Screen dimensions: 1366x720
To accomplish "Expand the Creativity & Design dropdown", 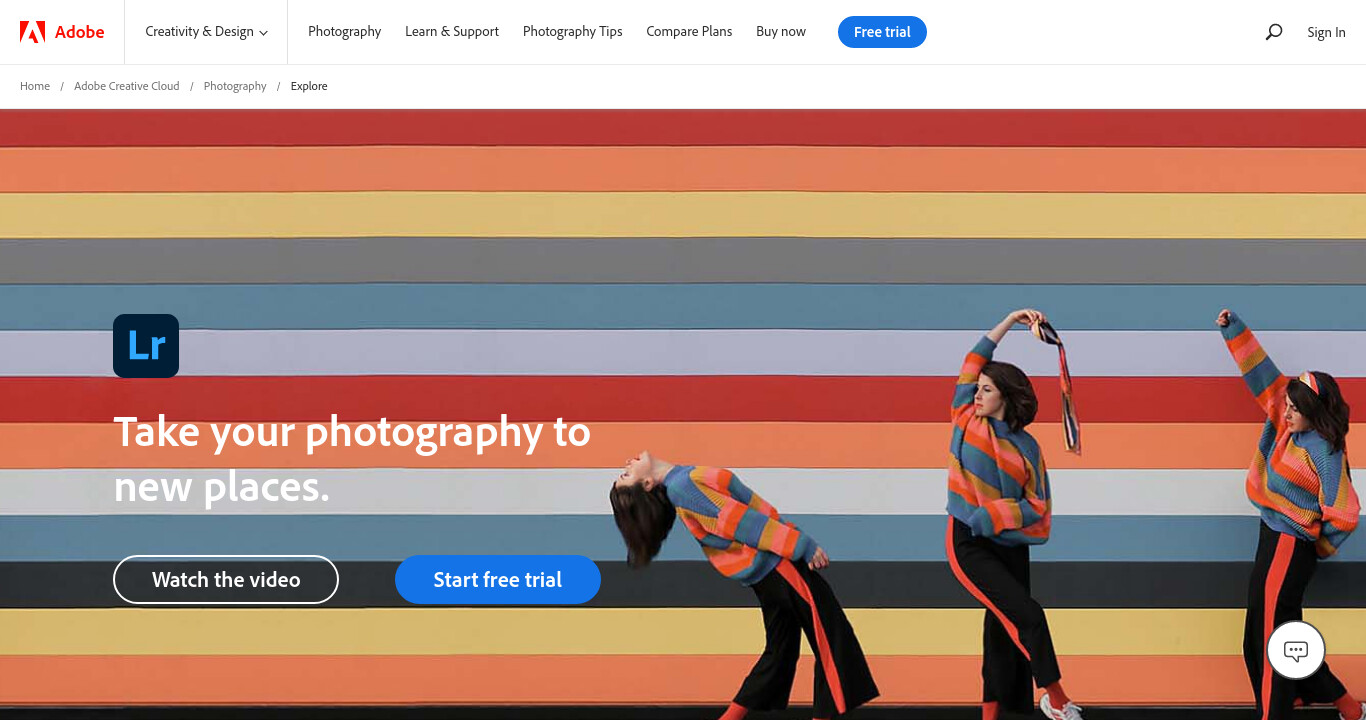I will 207,32.
